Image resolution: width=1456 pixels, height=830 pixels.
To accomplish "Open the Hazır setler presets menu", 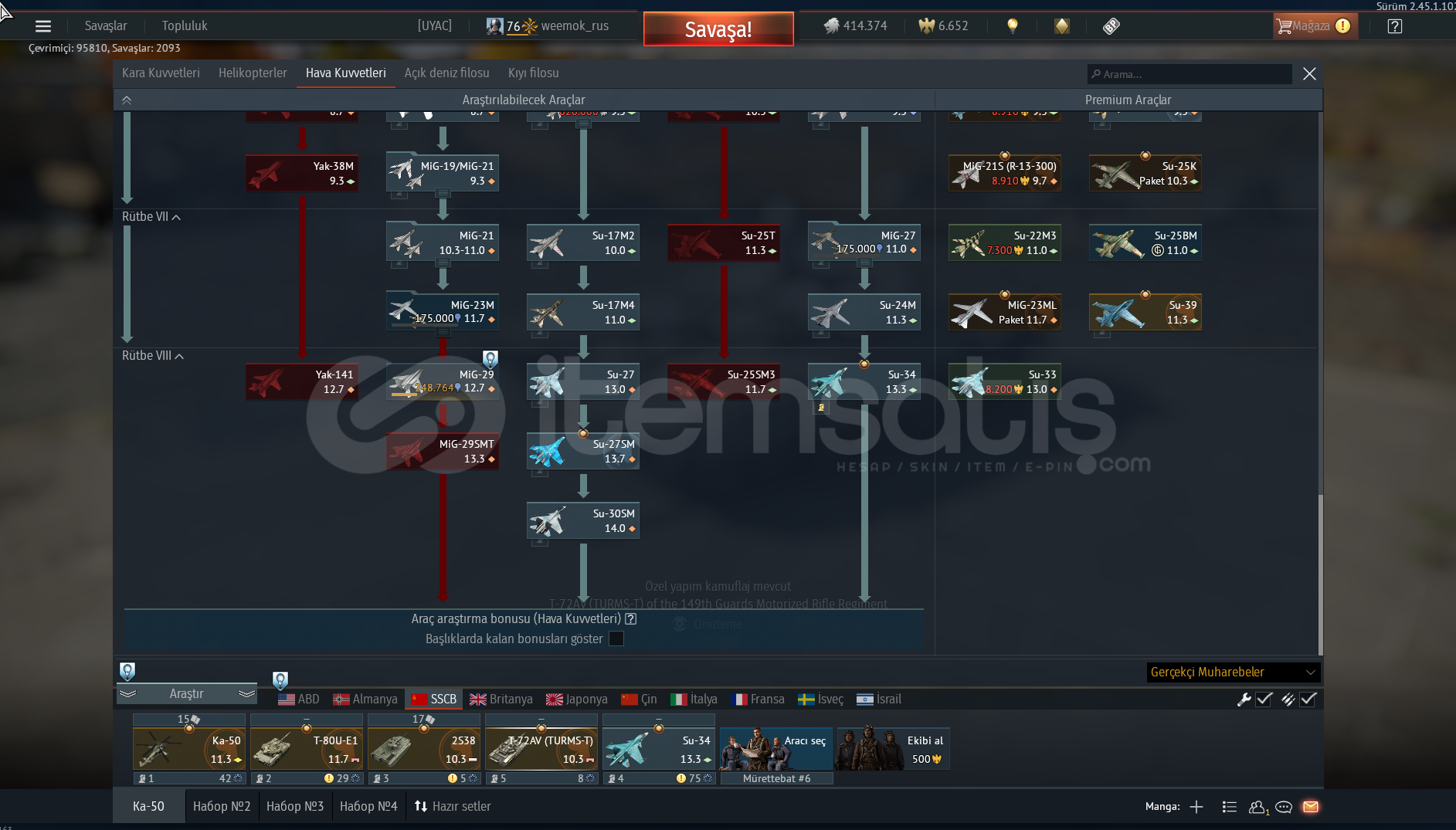I will tap(453, 806).
